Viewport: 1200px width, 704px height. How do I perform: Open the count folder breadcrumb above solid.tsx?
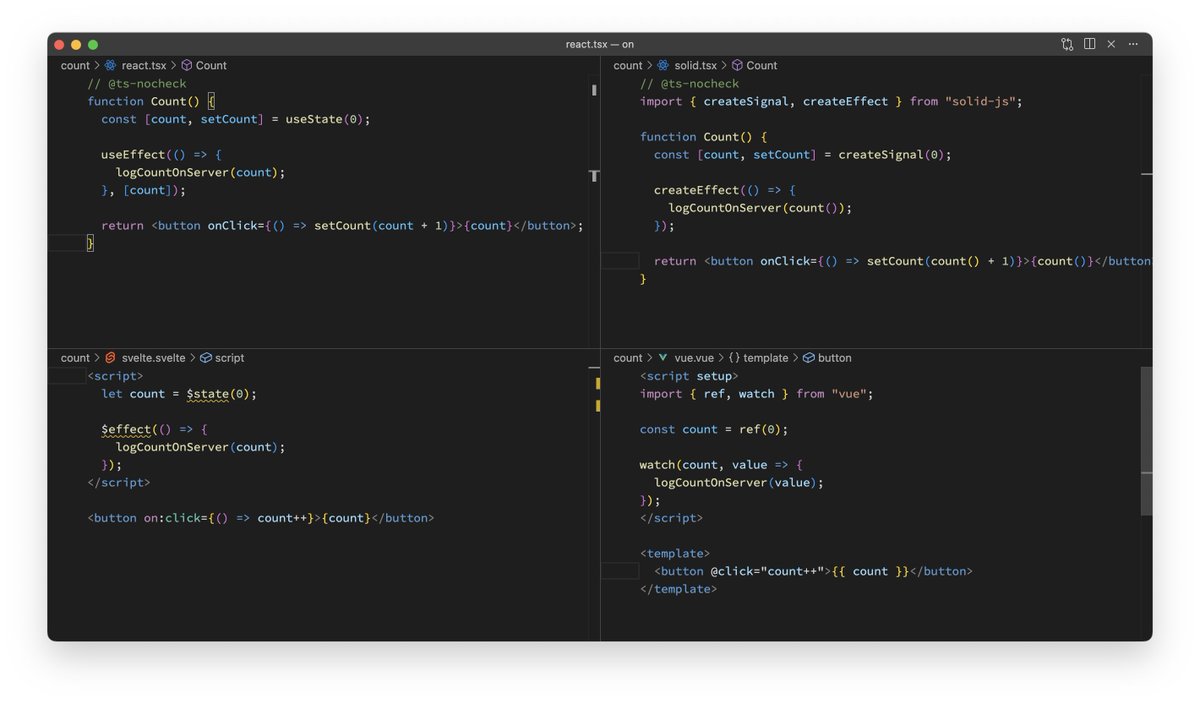point(628,65)
